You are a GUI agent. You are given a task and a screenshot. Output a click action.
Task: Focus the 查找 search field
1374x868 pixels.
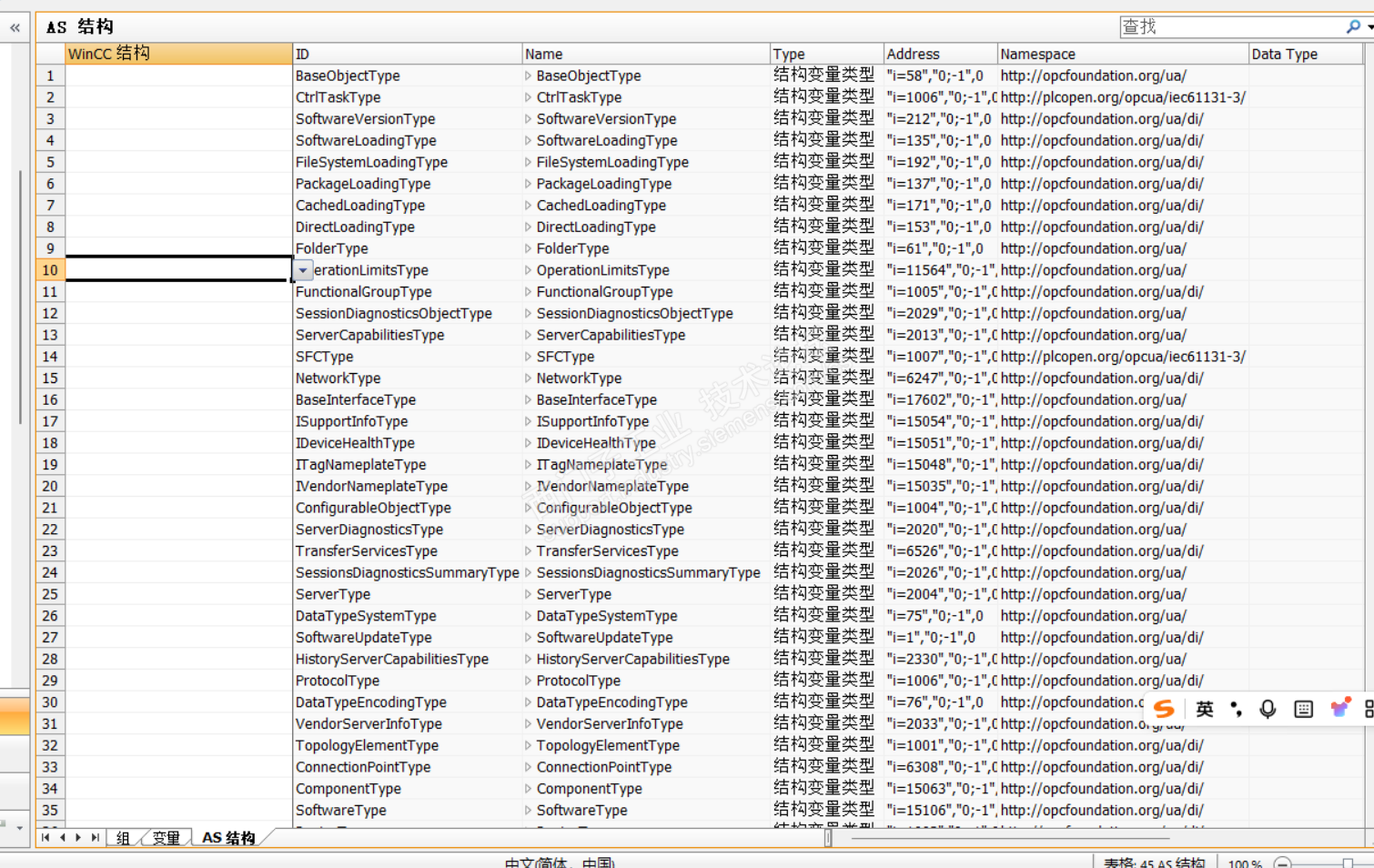click(x=1231, y=27)
